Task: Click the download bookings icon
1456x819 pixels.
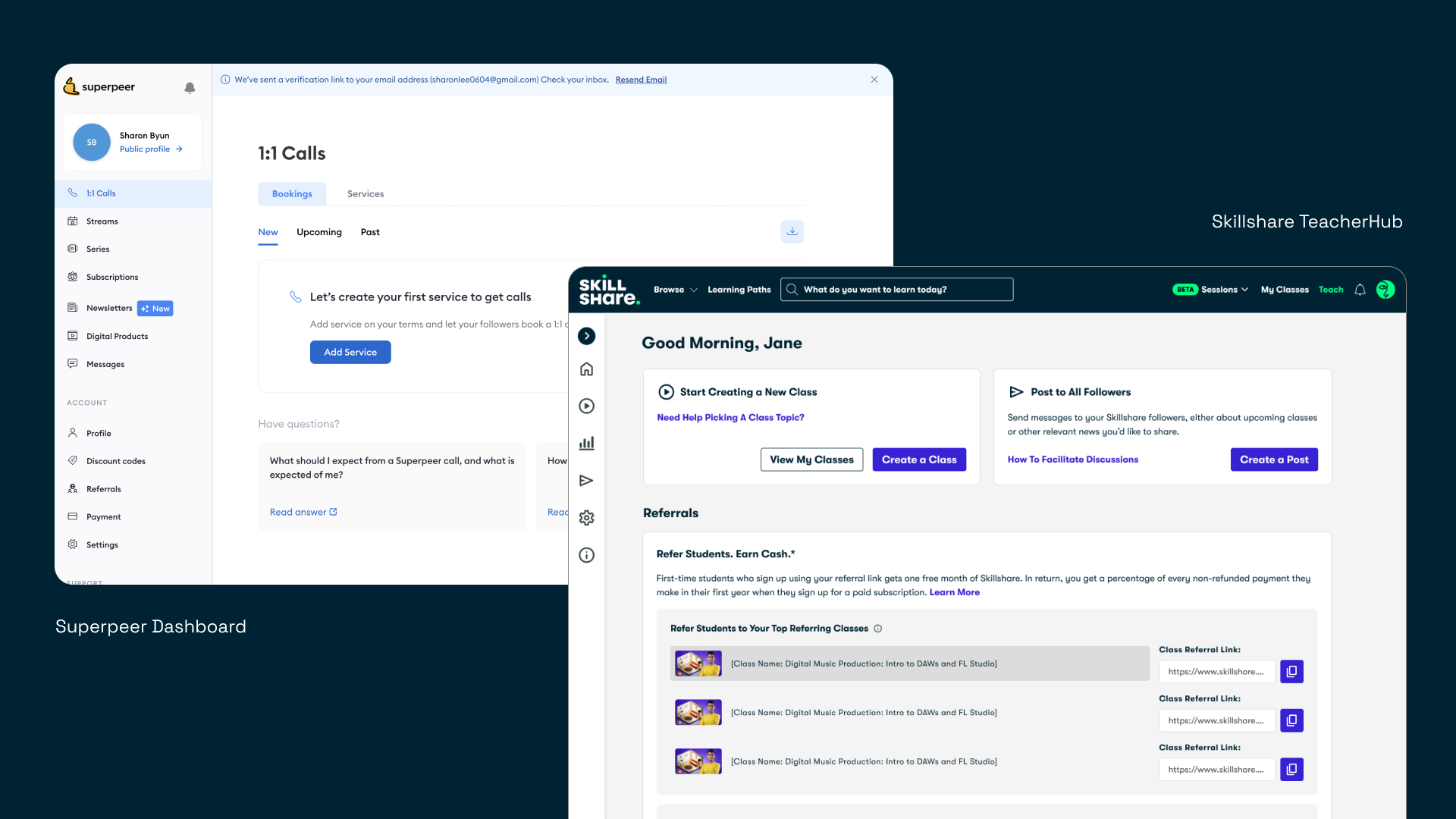Action: click(x=792, y=232)
